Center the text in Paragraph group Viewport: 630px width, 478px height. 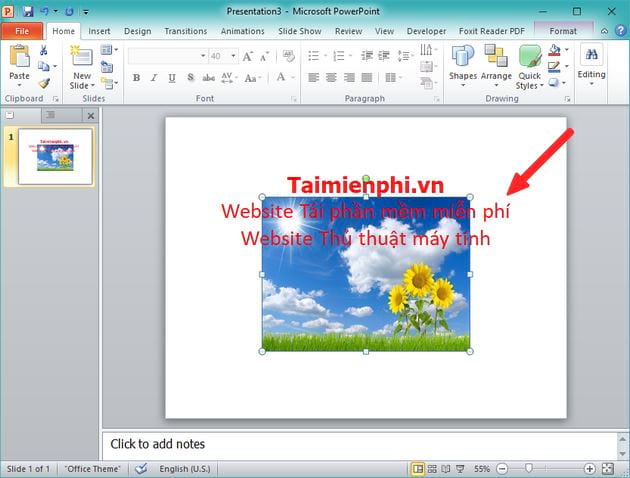(331, 78)
